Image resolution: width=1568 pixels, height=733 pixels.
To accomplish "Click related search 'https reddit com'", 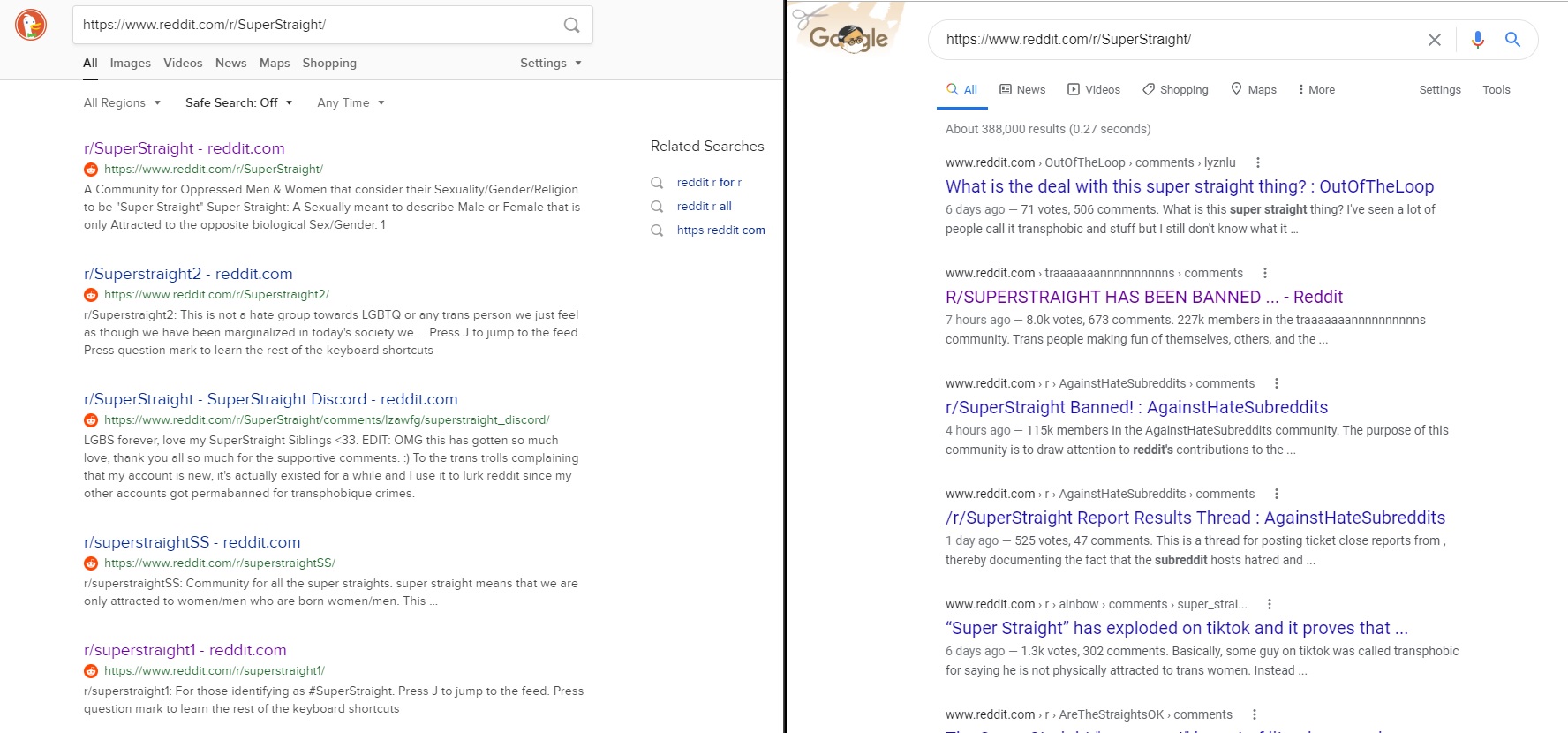I will click(721, 230).
